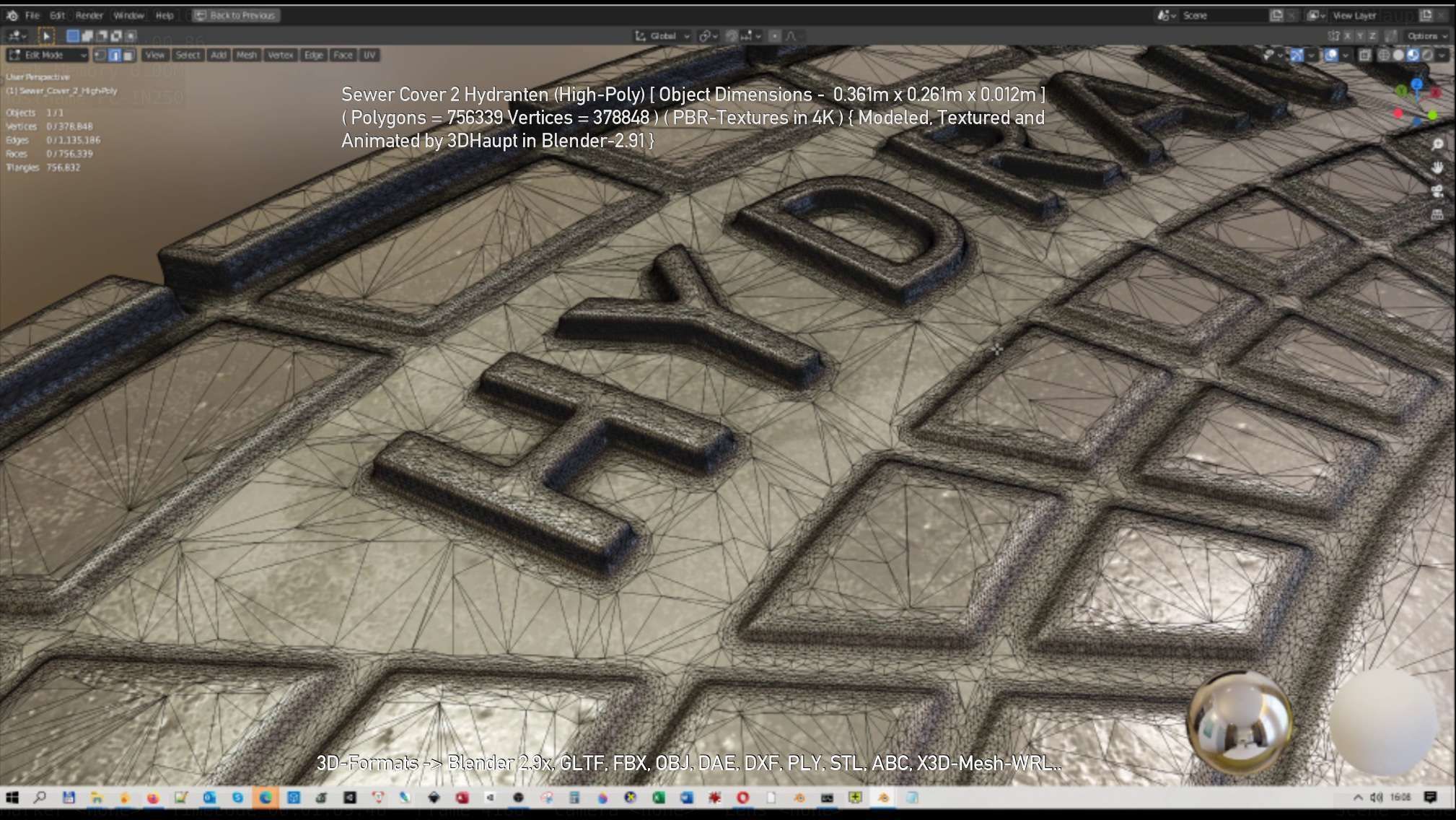The width and height of the screenshot is (1456, 820).
Task: Switch to material preview shading
Action: pyautogui.click(x=1413, y=55)
